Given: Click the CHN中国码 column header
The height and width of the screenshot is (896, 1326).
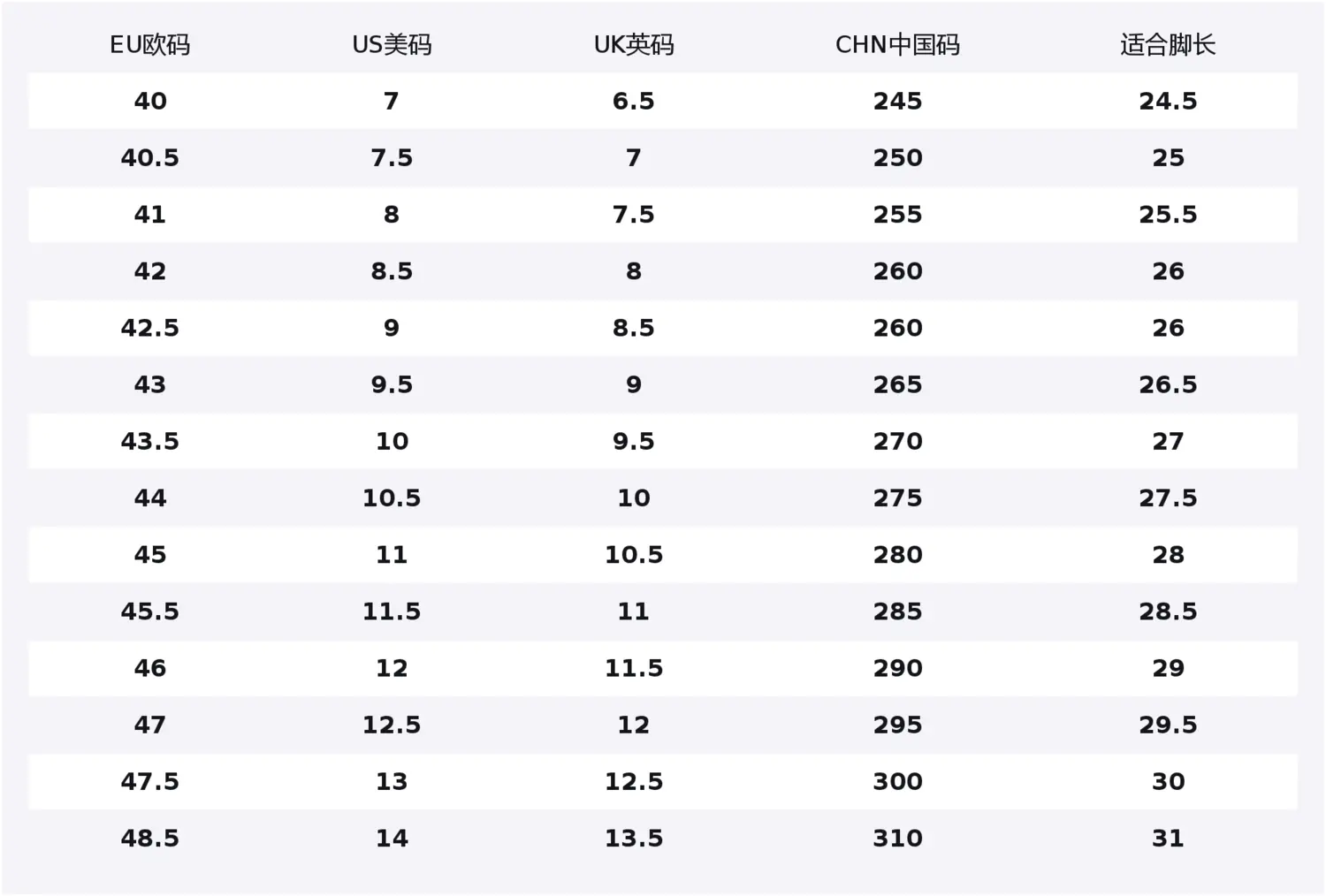Looking at the screenshot, I should [897, 45].
